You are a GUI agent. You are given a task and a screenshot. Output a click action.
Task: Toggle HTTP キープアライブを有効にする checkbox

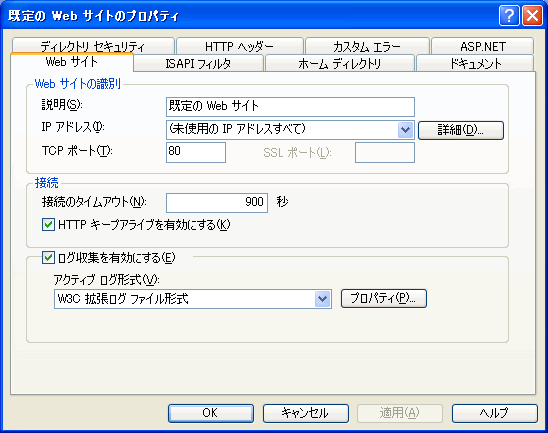click(48, 225)
